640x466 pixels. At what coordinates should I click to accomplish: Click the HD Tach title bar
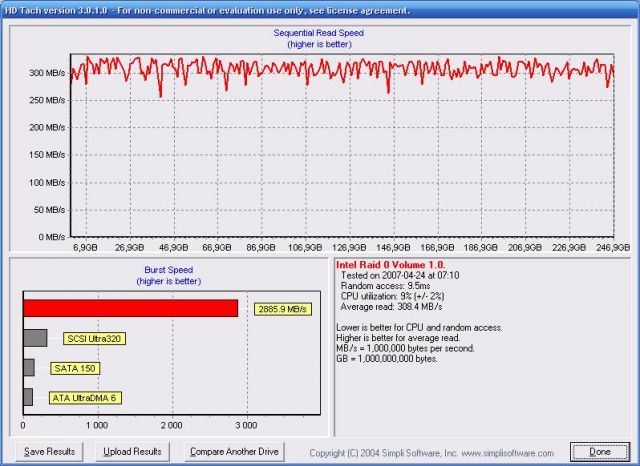pos(320,10)
